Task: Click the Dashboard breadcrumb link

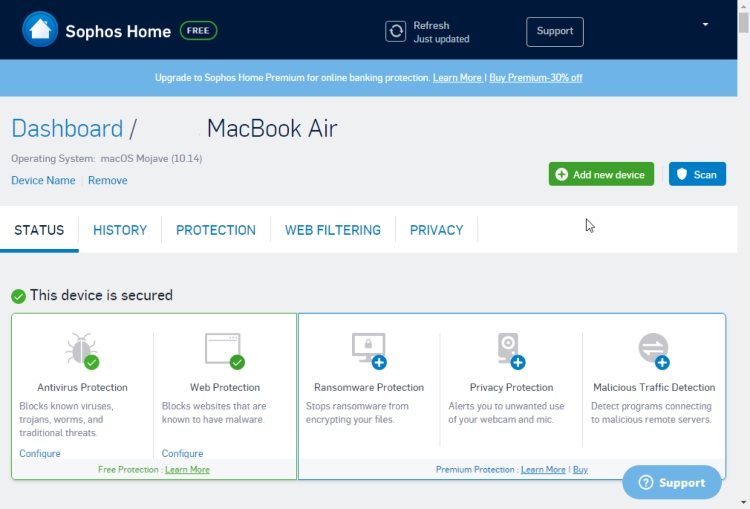Action: 67,128
